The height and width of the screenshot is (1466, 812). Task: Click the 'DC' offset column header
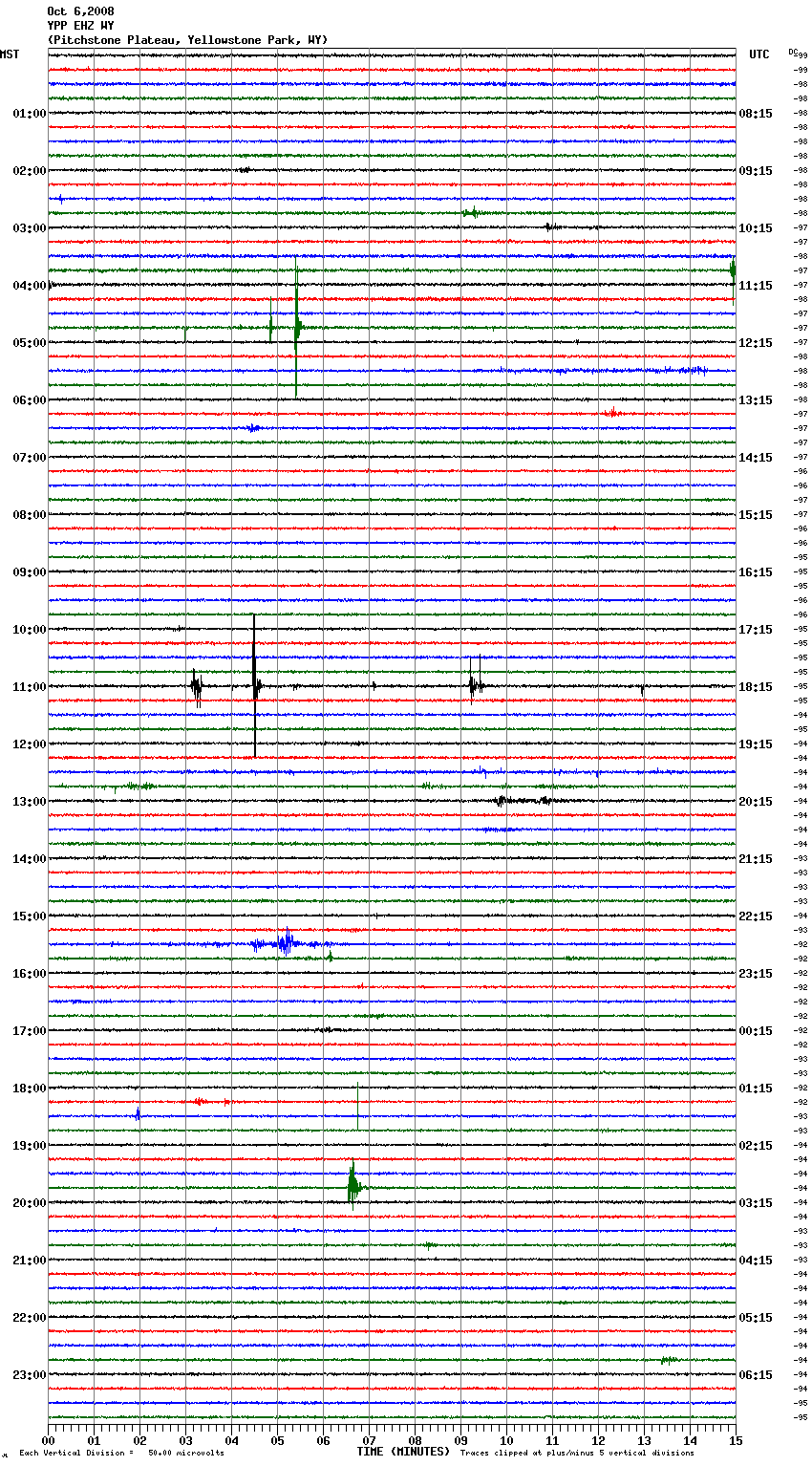793,52
